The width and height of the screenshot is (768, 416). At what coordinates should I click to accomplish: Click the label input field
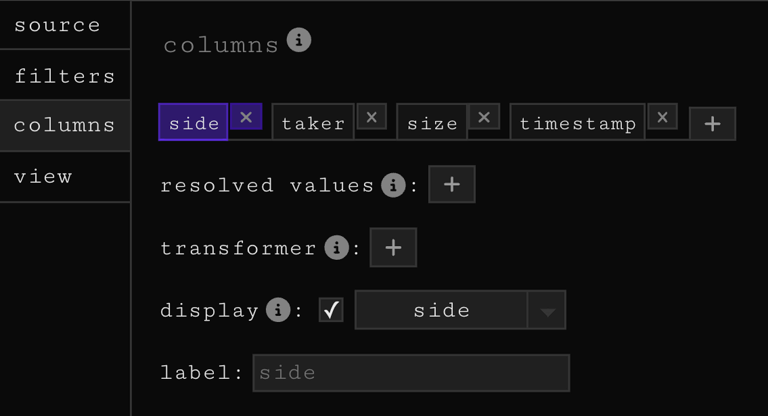coord(410,373)
